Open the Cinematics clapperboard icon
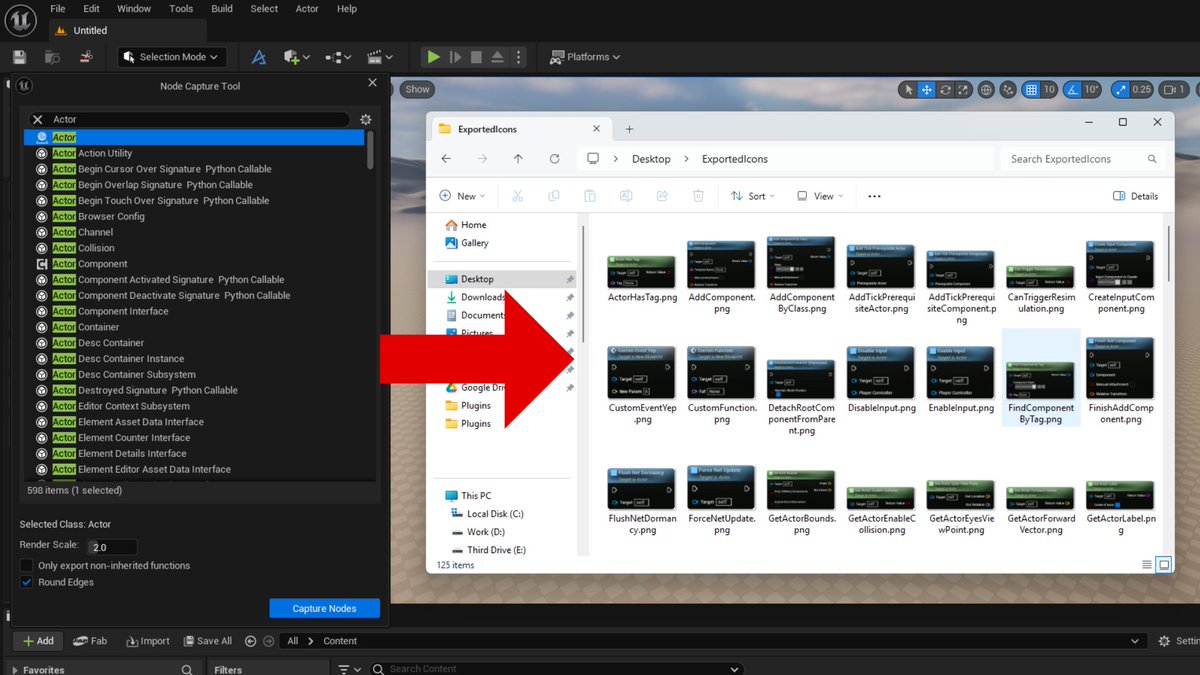Screen dimensions: 1200x675 point(377,57)
